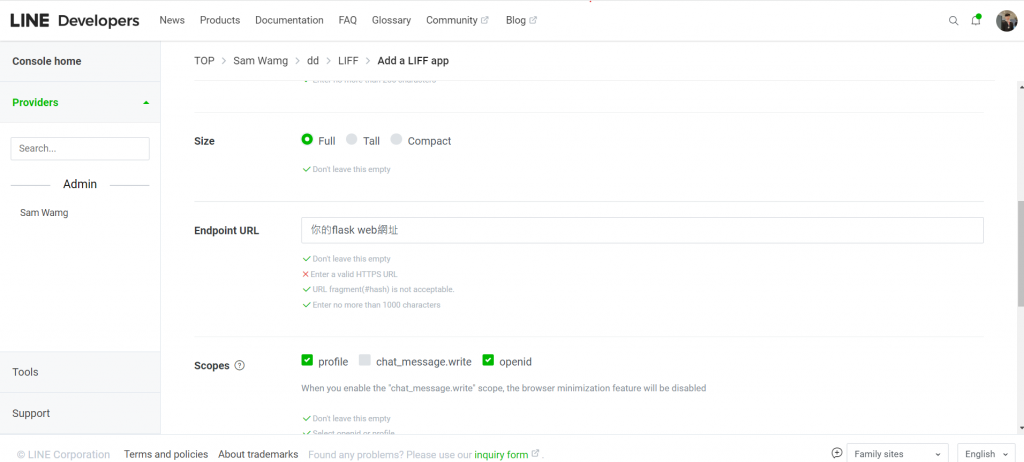Uncheck the profile scope checkbox
Screen dimensions: 1024x462
coord(307,360)
